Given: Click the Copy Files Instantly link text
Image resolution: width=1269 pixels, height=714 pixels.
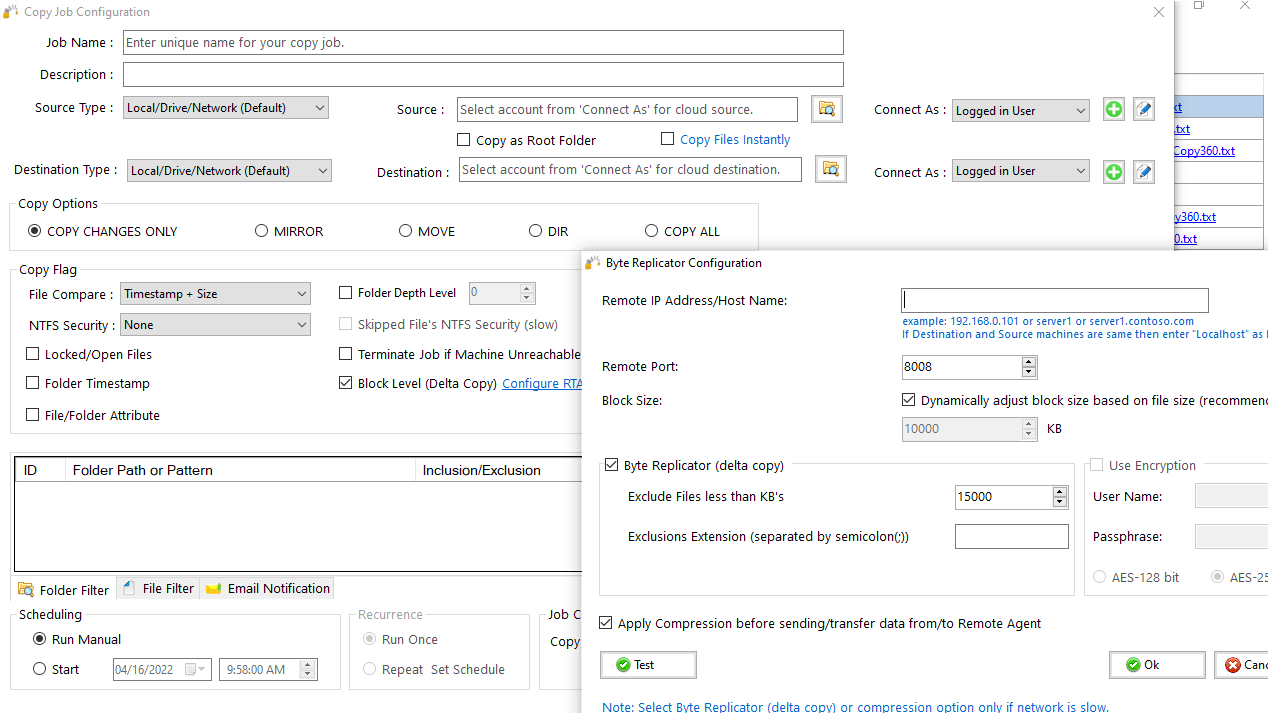Looking at the screenshot, I should coord(735,140).
